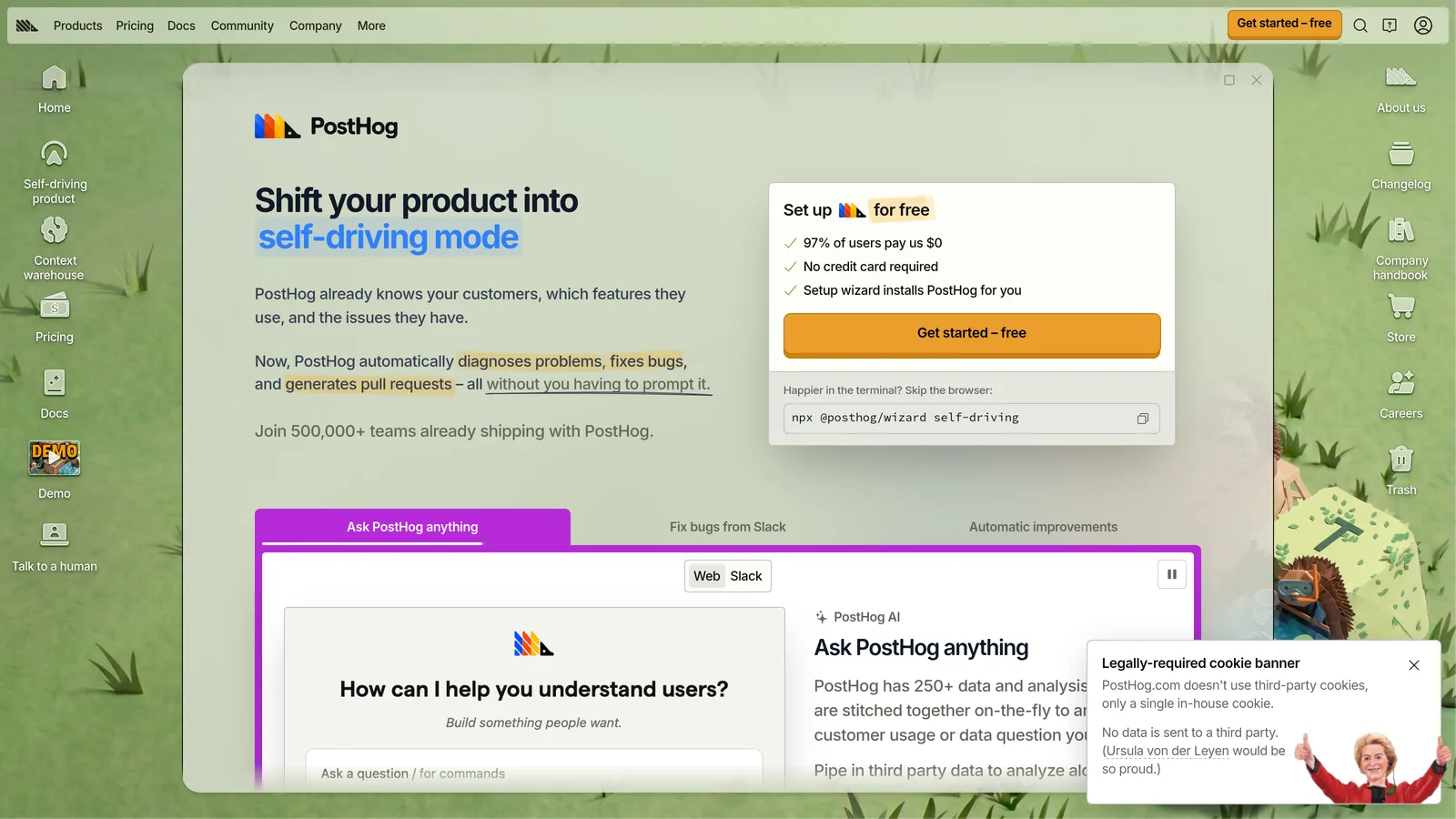Switch to Automatic improvements tab
This screenshot has height=819, width=1456.
(1043, 527)
